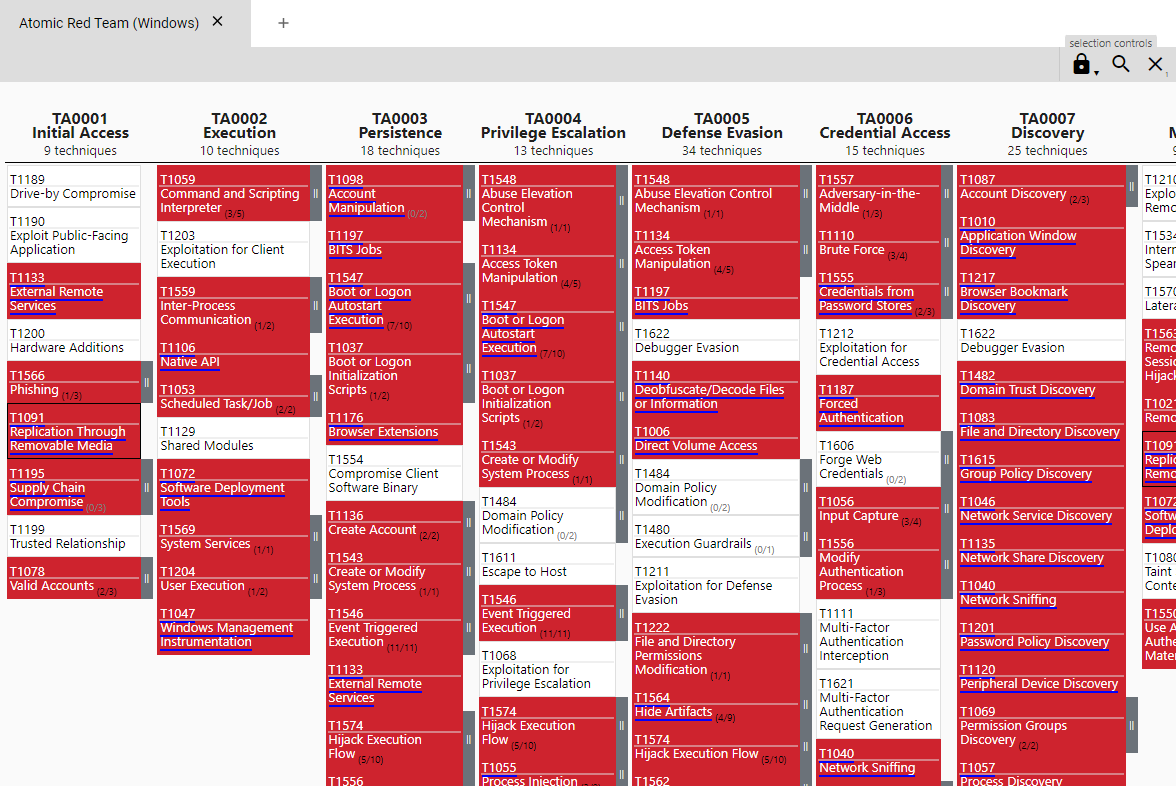Expand T1053 Scheduled Task/Job sub-techniques
The height and width of the screenshot is (786, 1176).
tap(316, 397)
